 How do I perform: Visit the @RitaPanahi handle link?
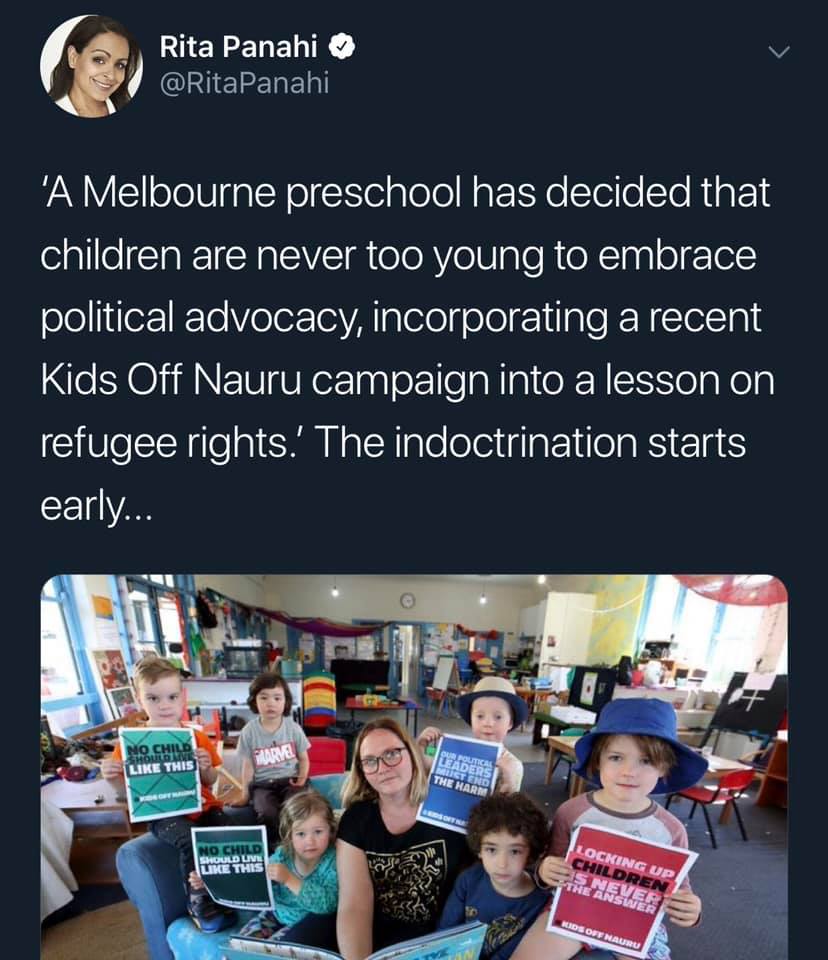(244, 82)
